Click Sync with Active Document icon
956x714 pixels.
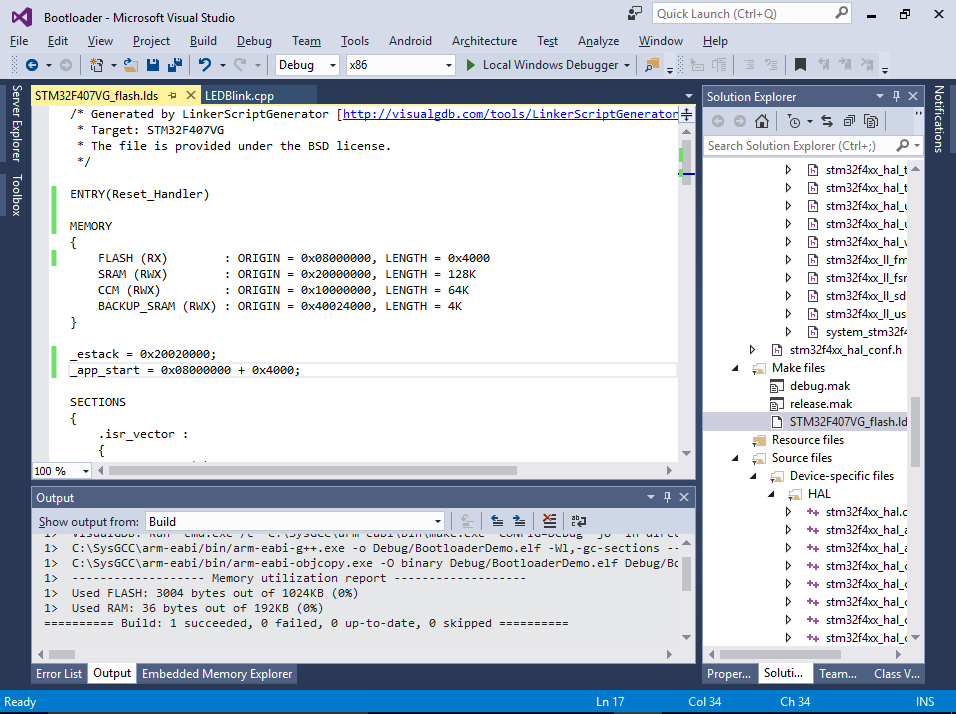pos(827,121)
